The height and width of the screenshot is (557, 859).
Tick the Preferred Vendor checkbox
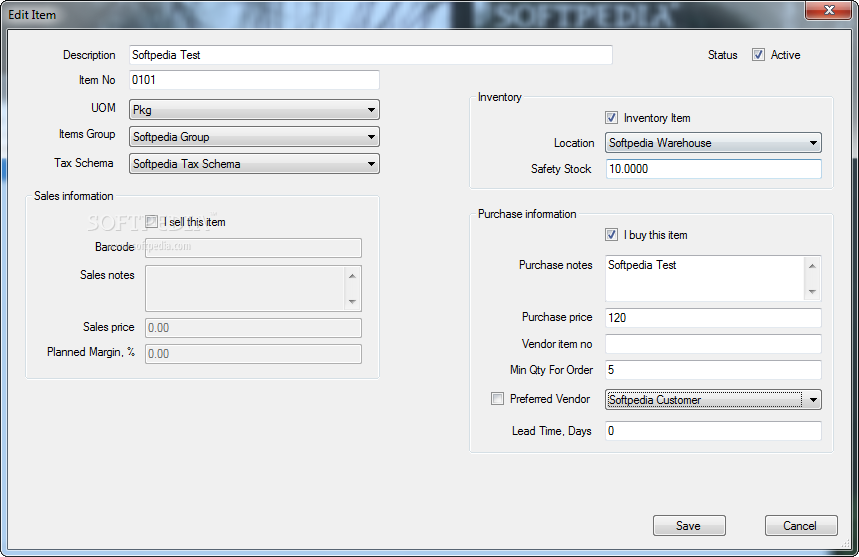pyautogui.click(x=497, y=399)
